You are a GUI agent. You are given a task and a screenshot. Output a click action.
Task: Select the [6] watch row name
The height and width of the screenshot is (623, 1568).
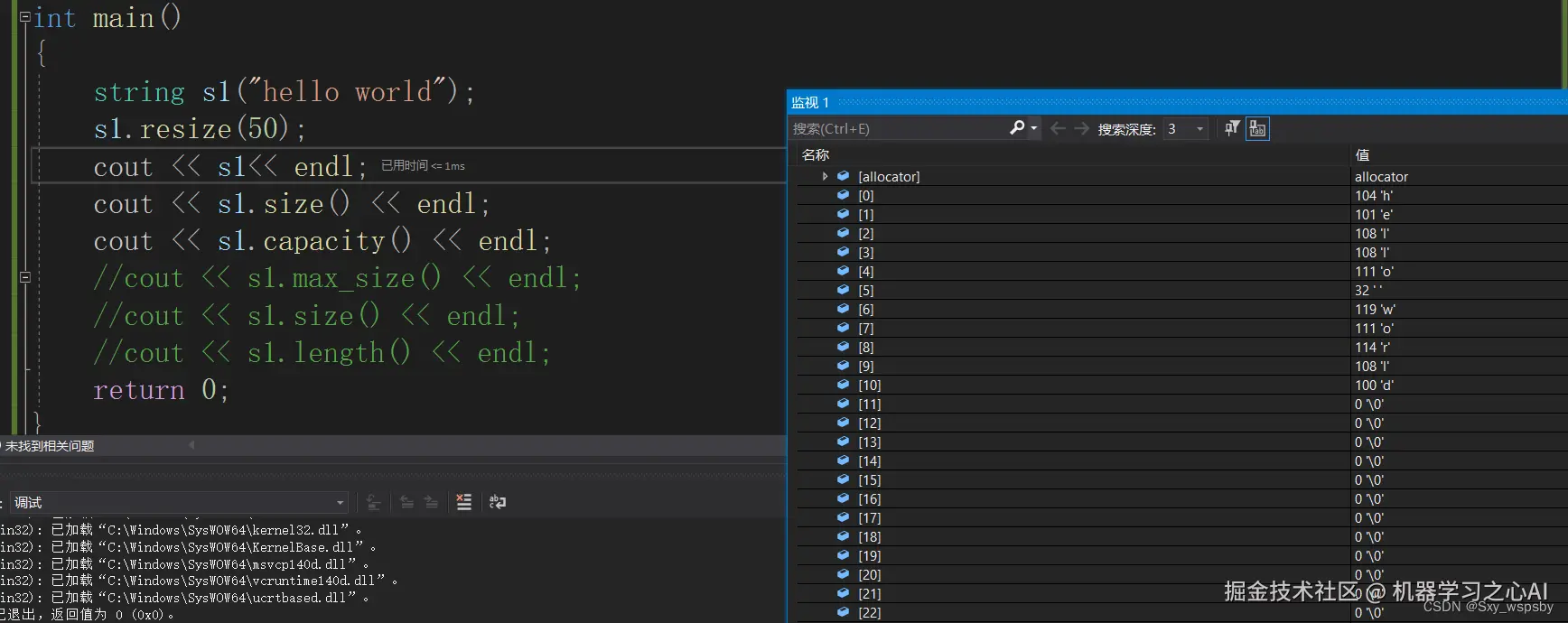pyautogui.click(x=865, y=309)
